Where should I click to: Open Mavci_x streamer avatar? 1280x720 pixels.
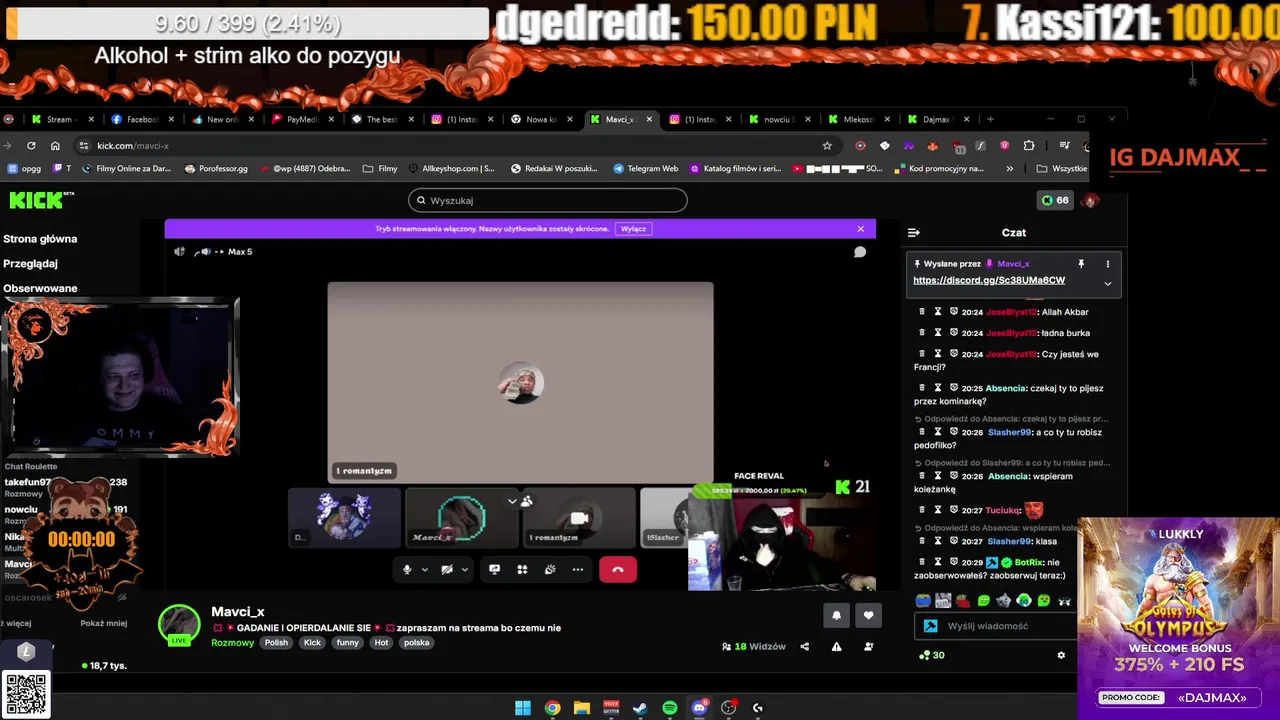click(x=179, y=623)
